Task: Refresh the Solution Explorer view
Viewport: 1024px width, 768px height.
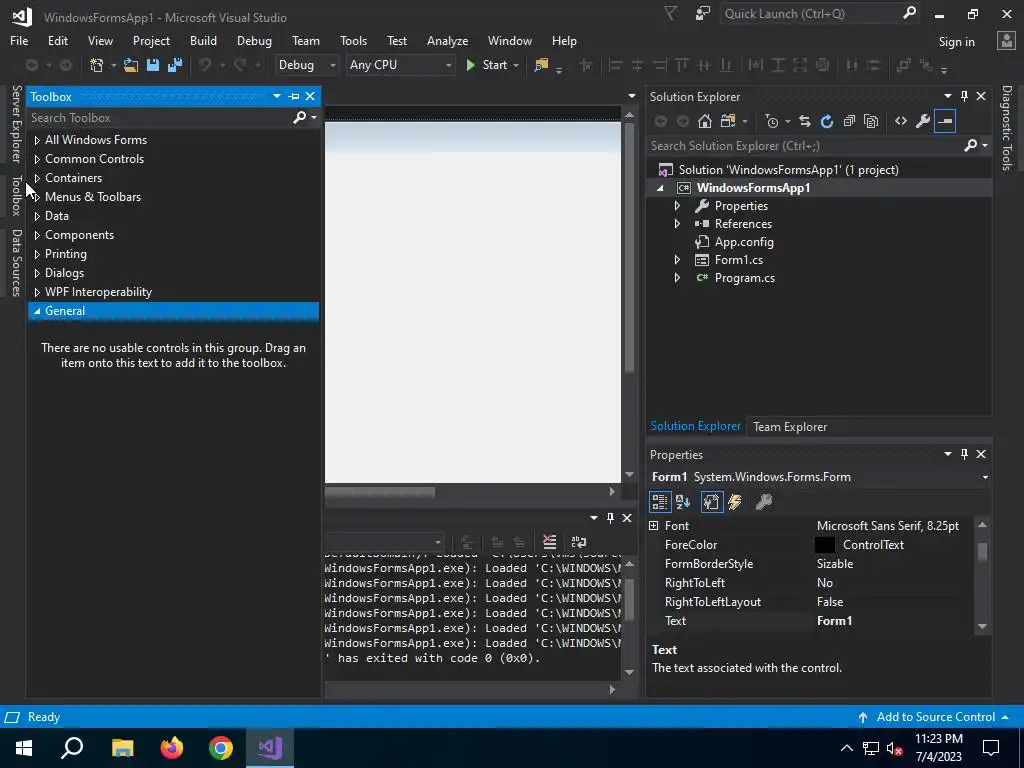Action: (827, 121)
